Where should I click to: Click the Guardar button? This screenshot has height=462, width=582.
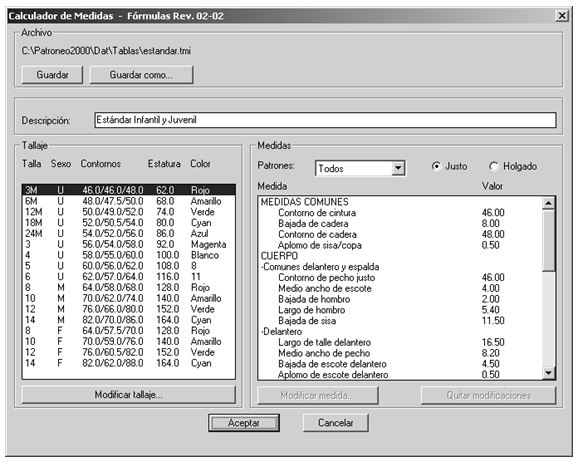point(52,75)
